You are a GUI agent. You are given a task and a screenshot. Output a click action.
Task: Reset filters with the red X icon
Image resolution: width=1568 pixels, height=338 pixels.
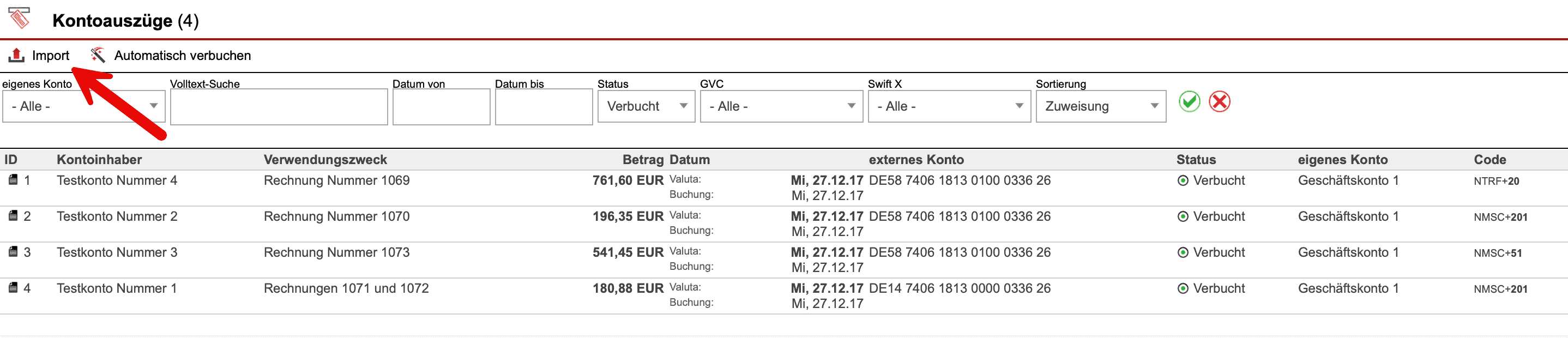[1219, 102]
